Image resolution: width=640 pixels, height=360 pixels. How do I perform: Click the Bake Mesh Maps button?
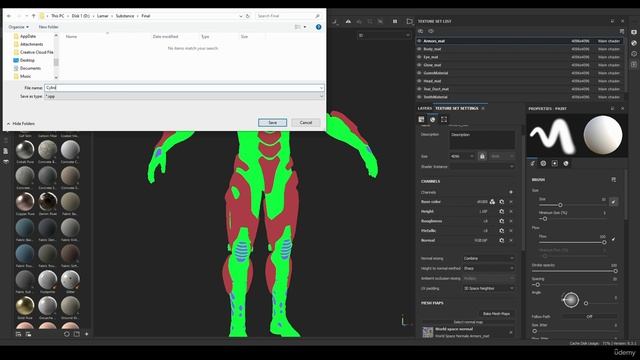[x=496, y=313]
